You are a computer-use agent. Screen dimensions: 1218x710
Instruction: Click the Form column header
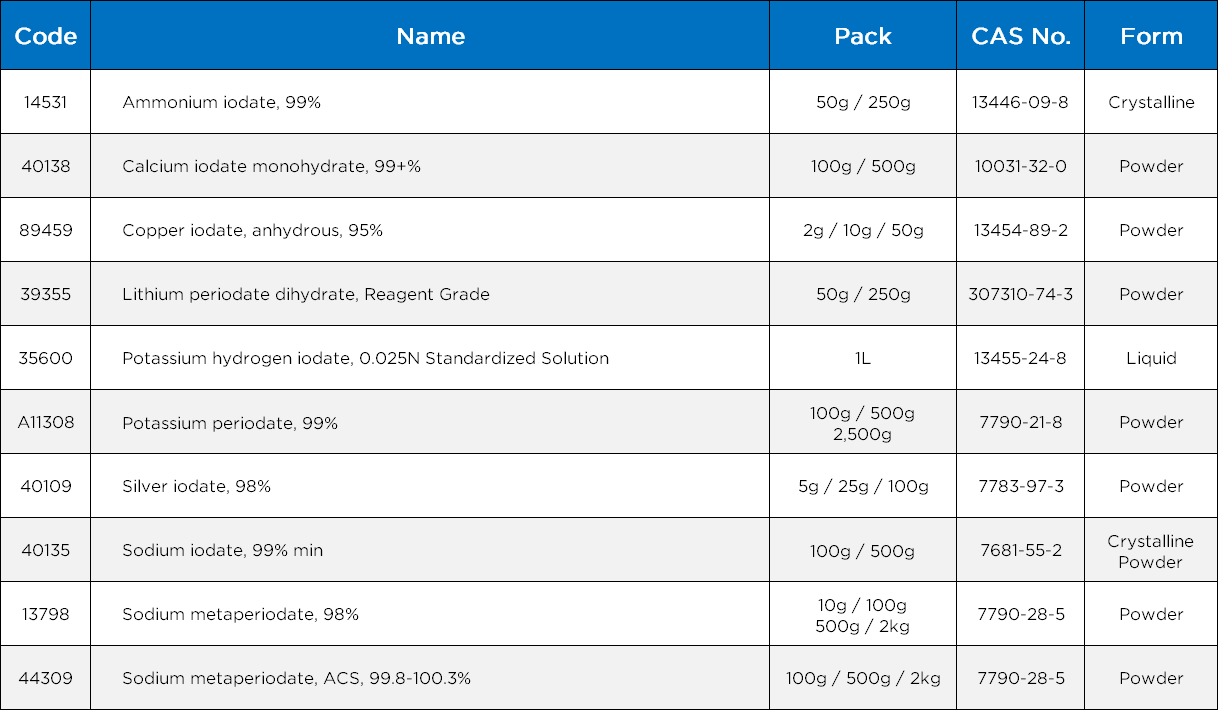[x=1151, y=36]
